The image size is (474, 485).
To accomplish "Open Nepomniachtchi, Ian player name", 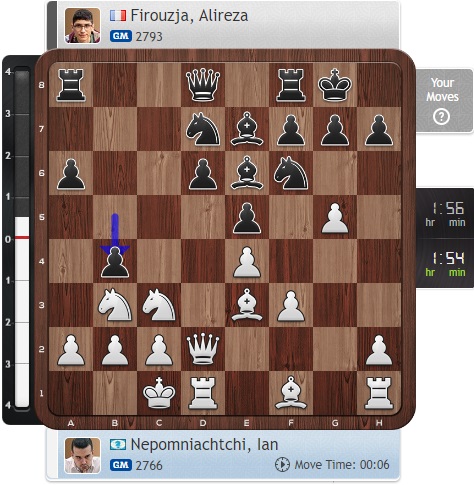I will click(x=204, y=444).
